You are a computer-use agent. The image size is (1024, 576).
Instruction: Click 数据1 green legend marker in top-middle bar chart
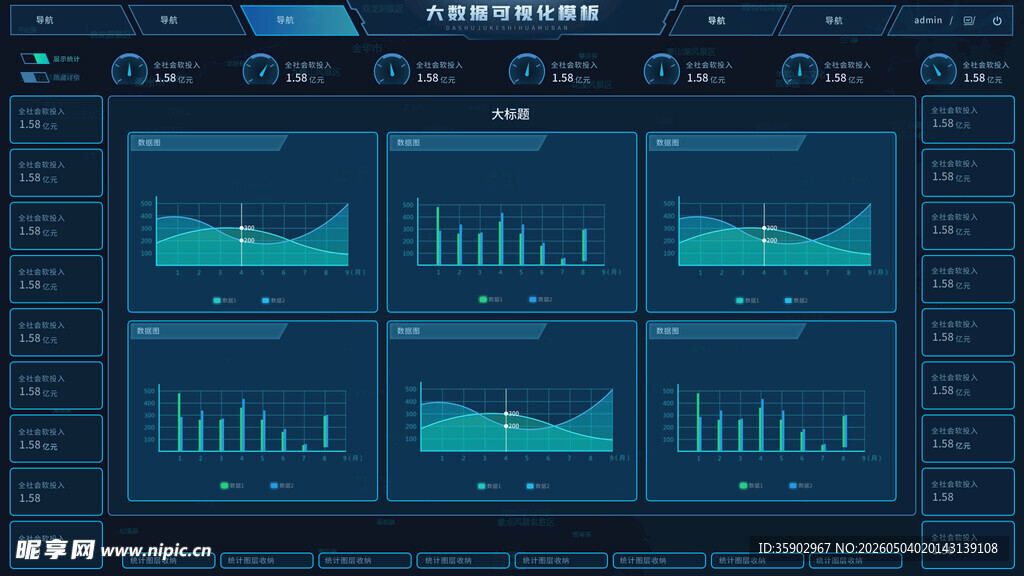coord(483,299)
